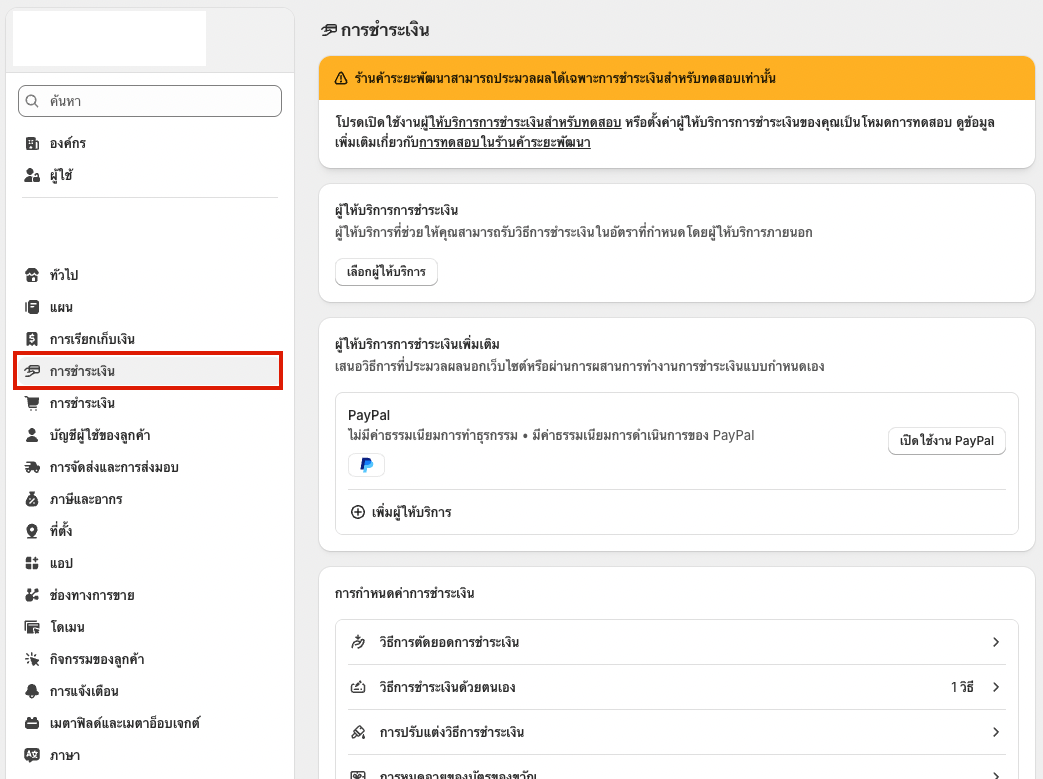The height and width of the screenshot is (779, 1043).
Task: Click the ทั่วไป store icon
Action: point(32,275)
